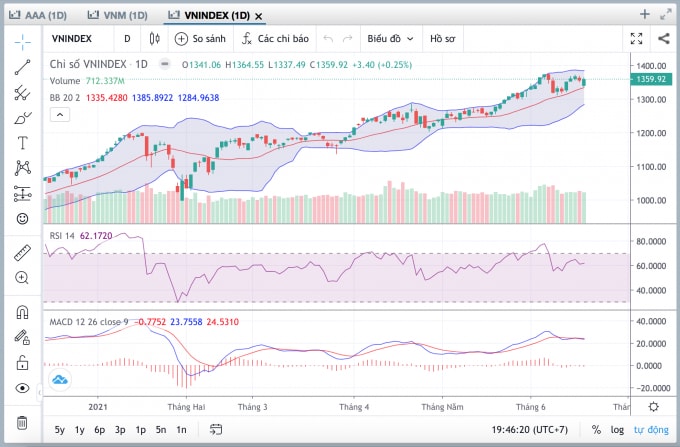Open the Hồ sơ menu
Image resolution: width=680 pixels, height=447 pixels.
click(x=442, y=39)
